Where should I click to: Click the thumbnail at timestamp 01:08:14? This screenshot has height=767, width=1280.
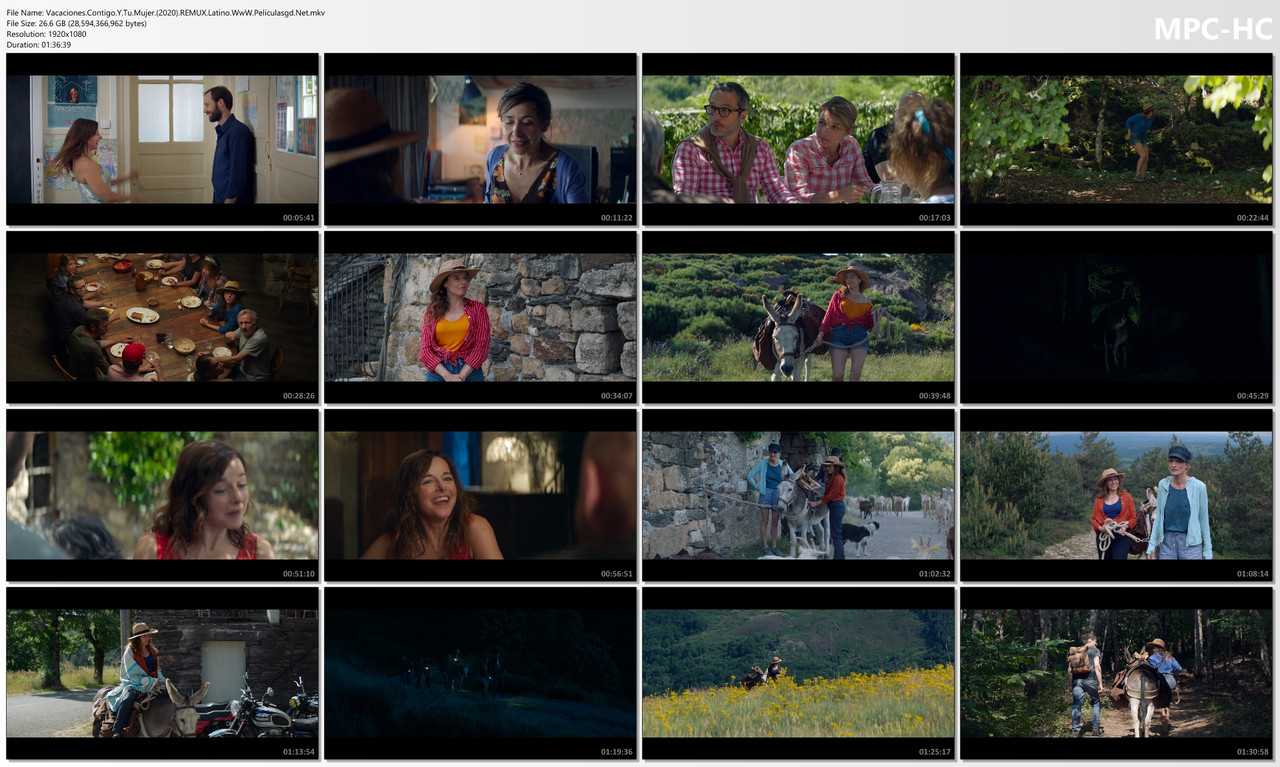click(x=1116, y=495)
